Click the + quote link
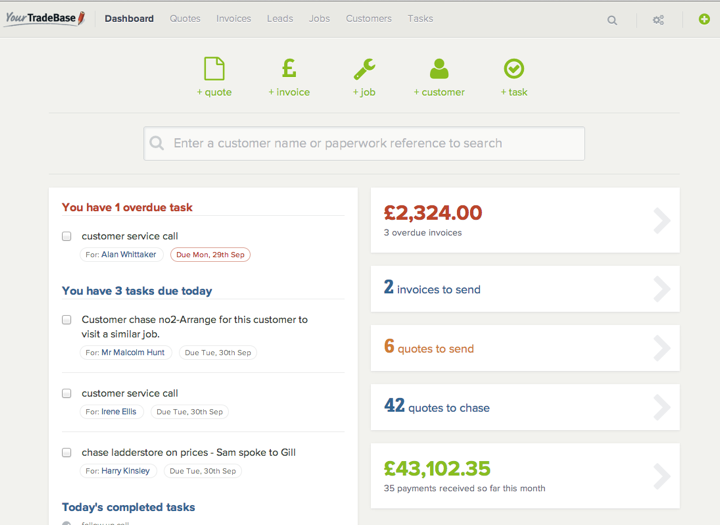The height and width of the screenshot is (525, 720). (x=214, y=92)
